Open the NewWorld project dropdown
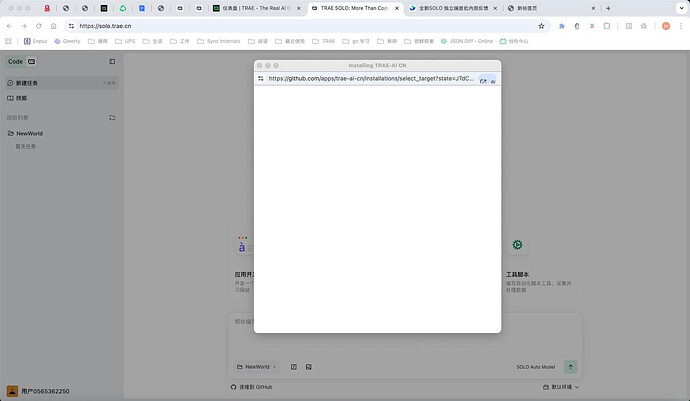This screenshot has width=690, height=401. pos(257,367)
